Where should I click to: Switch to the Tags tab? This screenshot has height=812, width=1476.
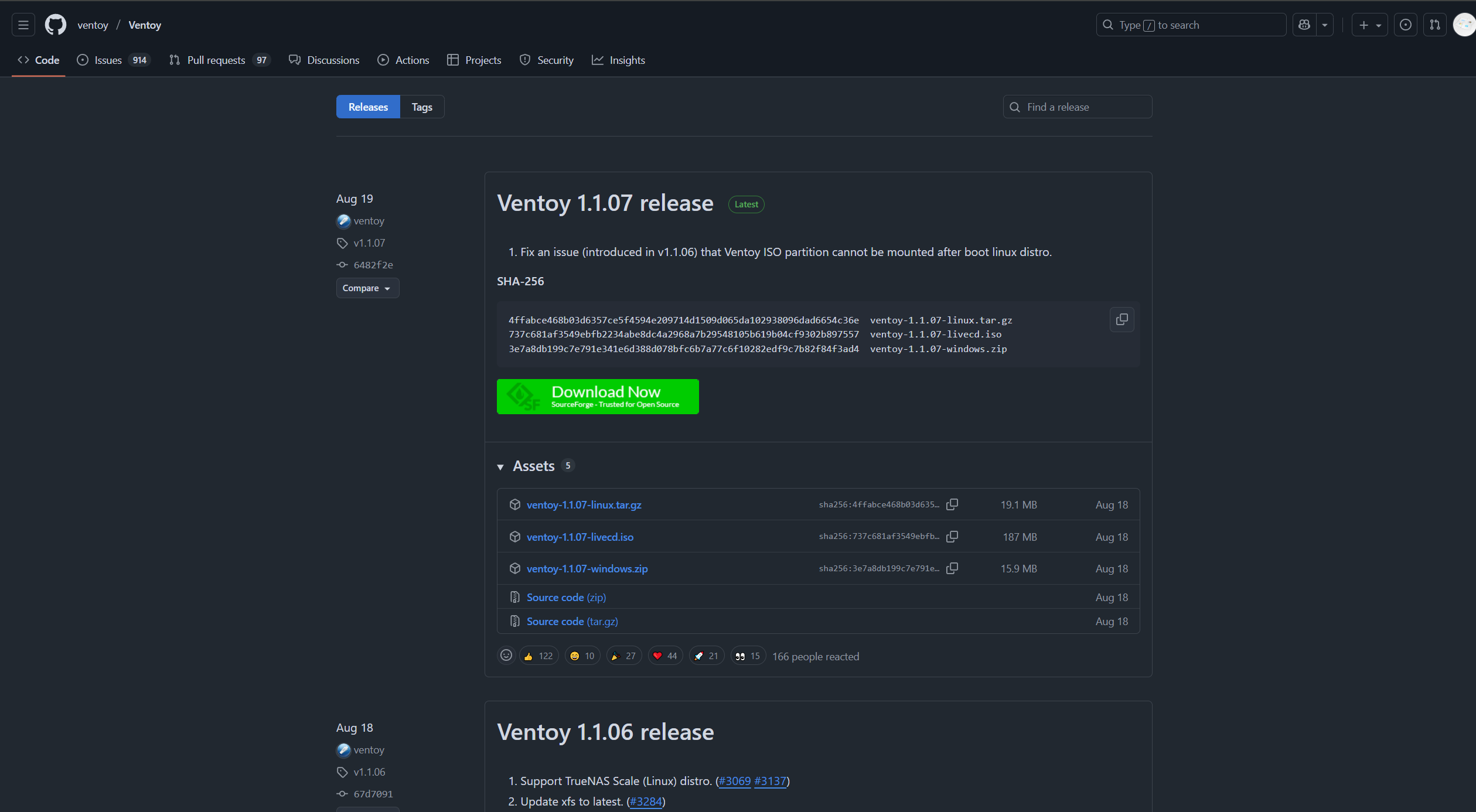(x=421, y=107)
